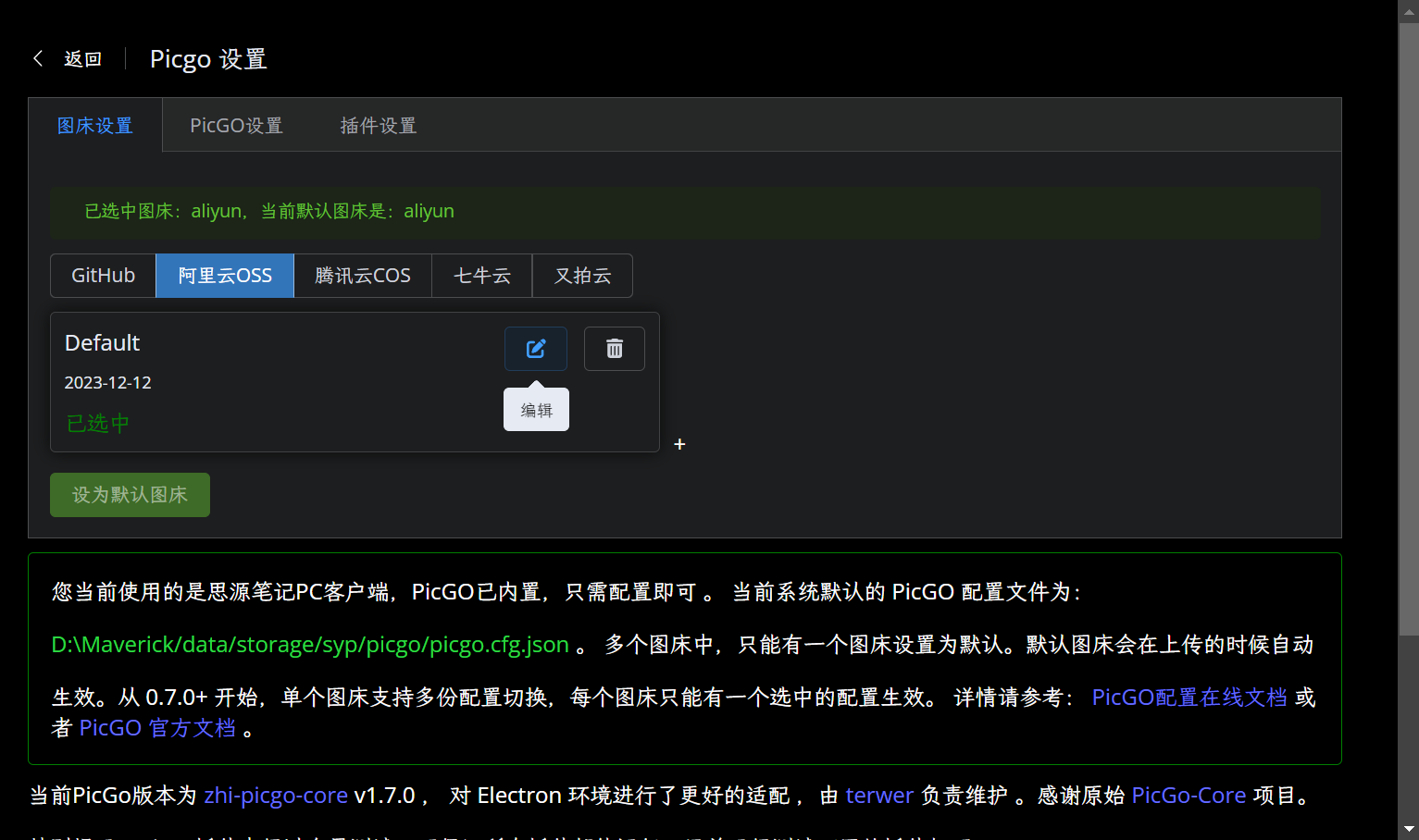The height and width of the screenshot is (840, 1419).
Task: Open the PicGO设置 tab
Action: [236, 126]
